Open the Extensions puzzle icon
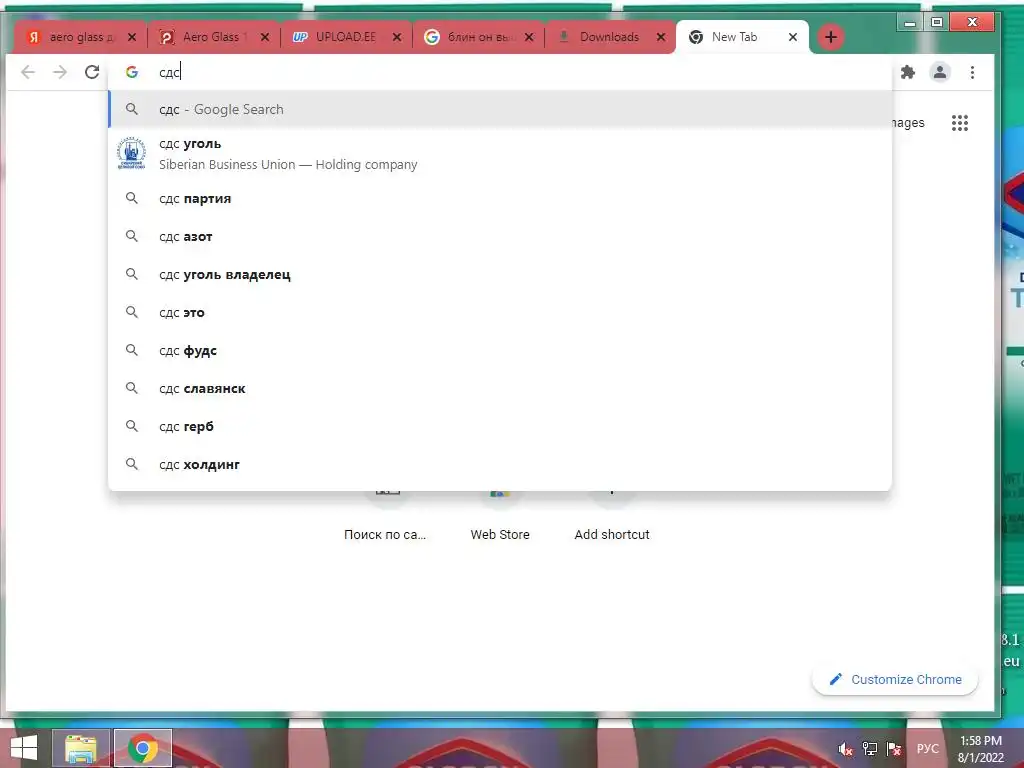Image resolution: width=1024 pixels, height=768 pixels. pos(908,72)
